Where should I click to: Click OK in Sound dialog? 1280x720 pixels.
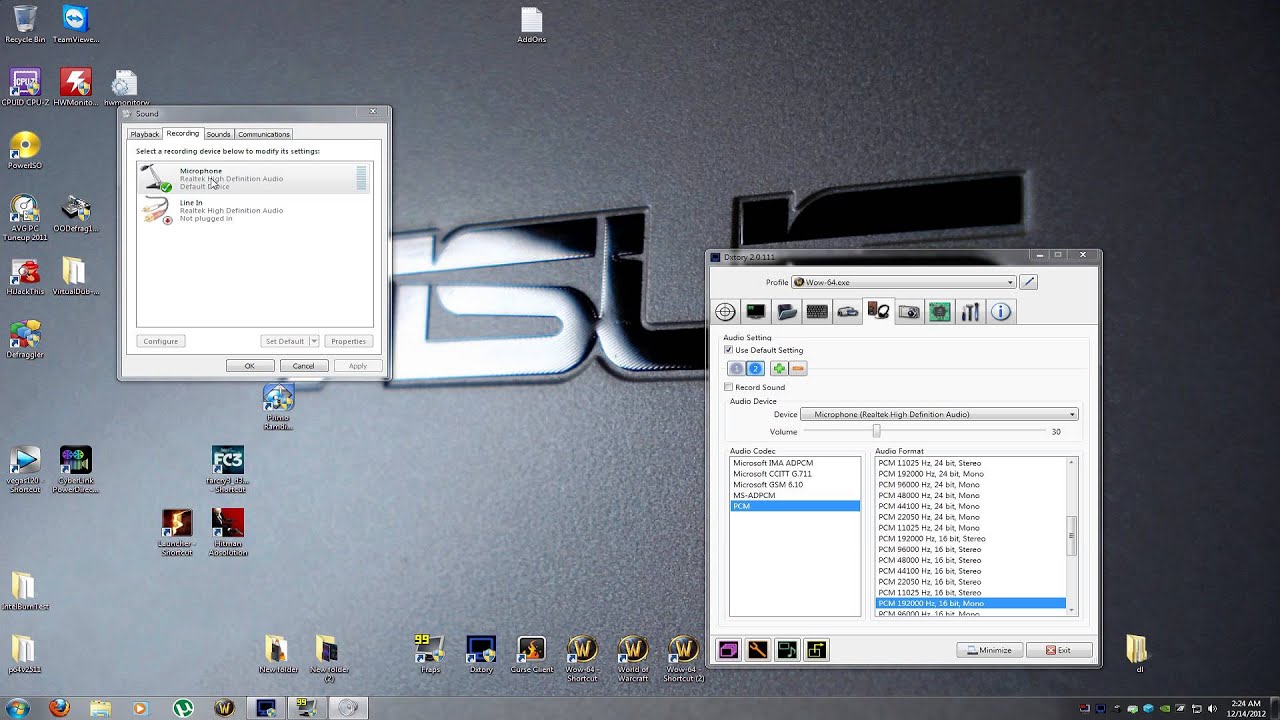point(250,366)
